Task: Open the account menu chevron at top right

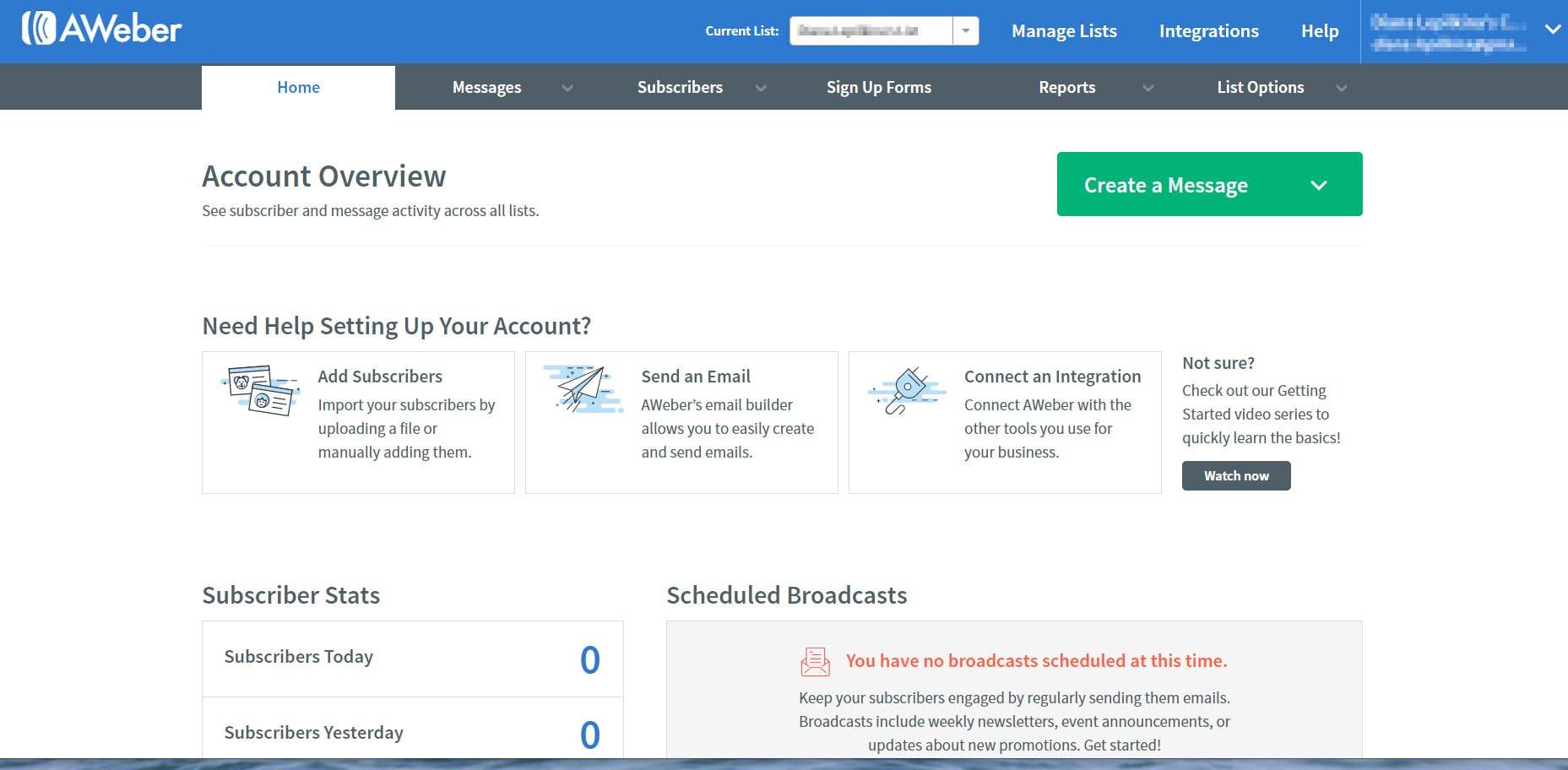Action: (1552, 30)
